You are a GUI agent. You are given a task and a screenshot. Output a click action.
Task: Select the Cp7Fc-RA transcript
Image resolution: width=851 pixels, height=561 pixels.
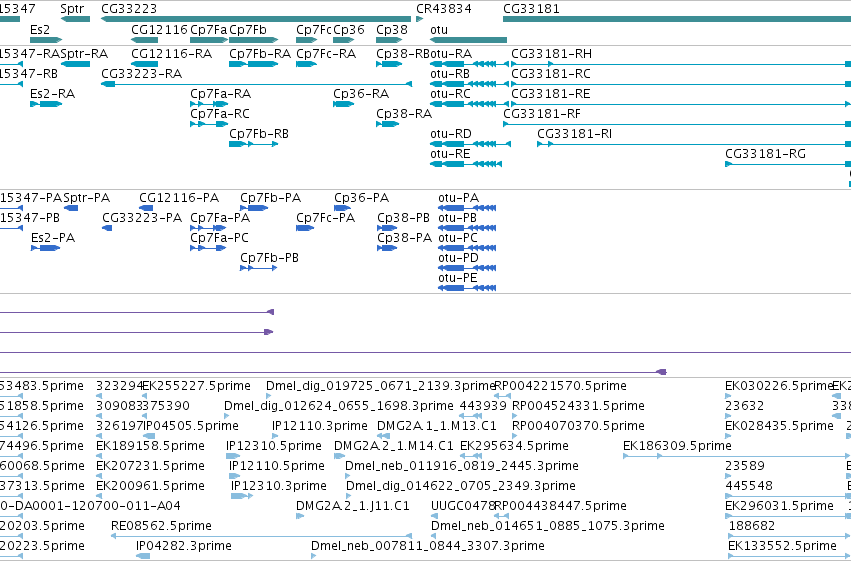326,54
